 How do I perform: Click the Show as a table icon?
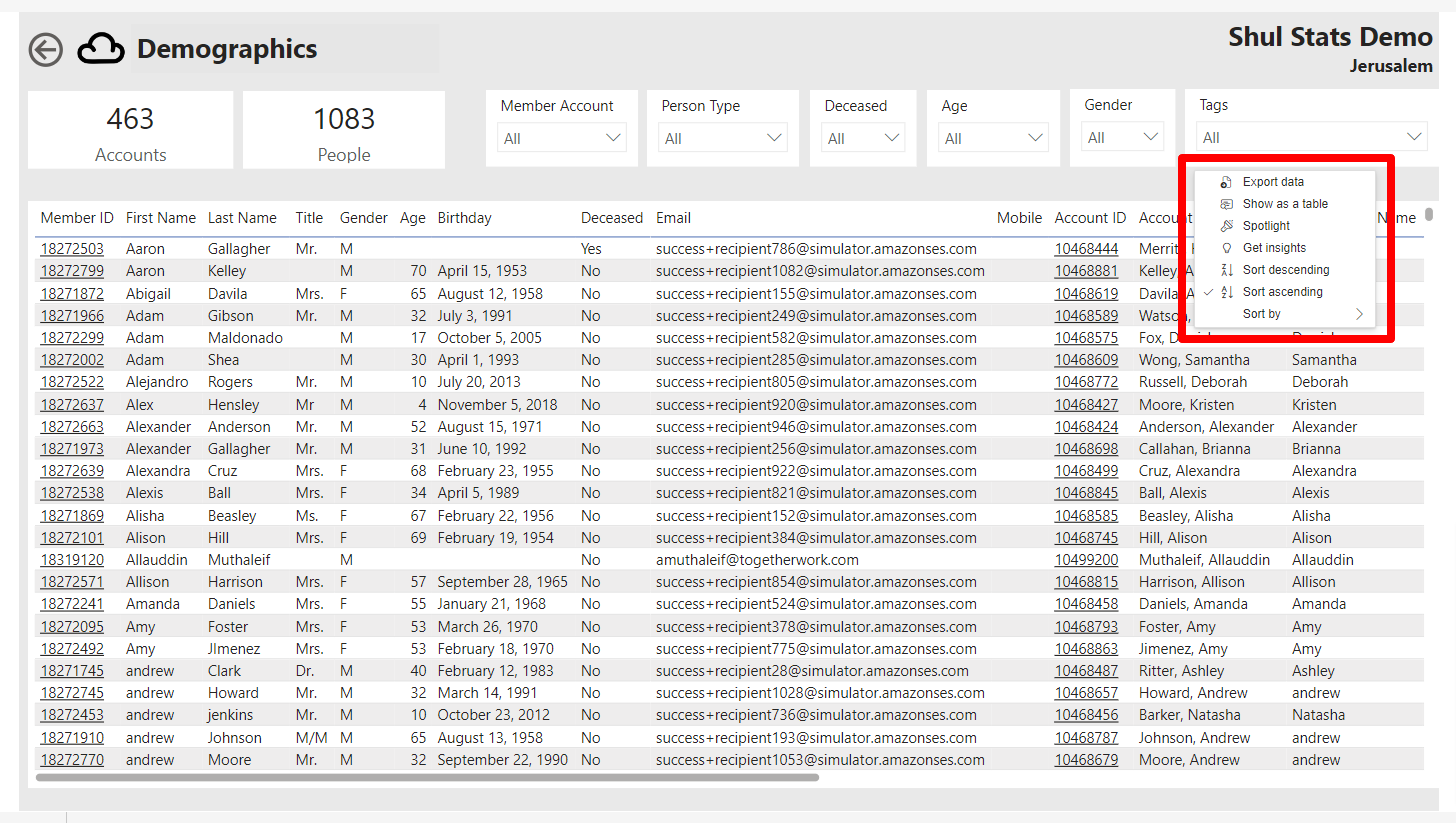pyautogui.click(x=1225, y=203)
